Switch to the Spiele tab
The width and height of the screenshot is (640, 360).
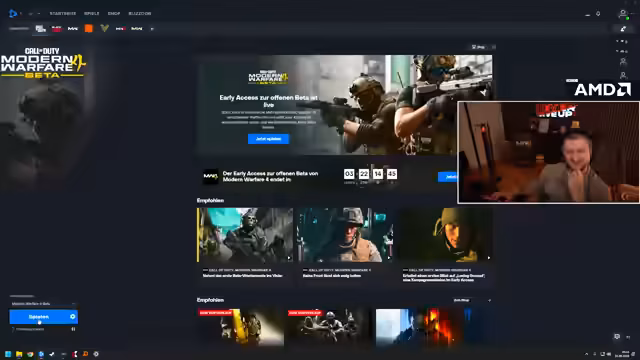pyautogui.click(x=91, y=13)
